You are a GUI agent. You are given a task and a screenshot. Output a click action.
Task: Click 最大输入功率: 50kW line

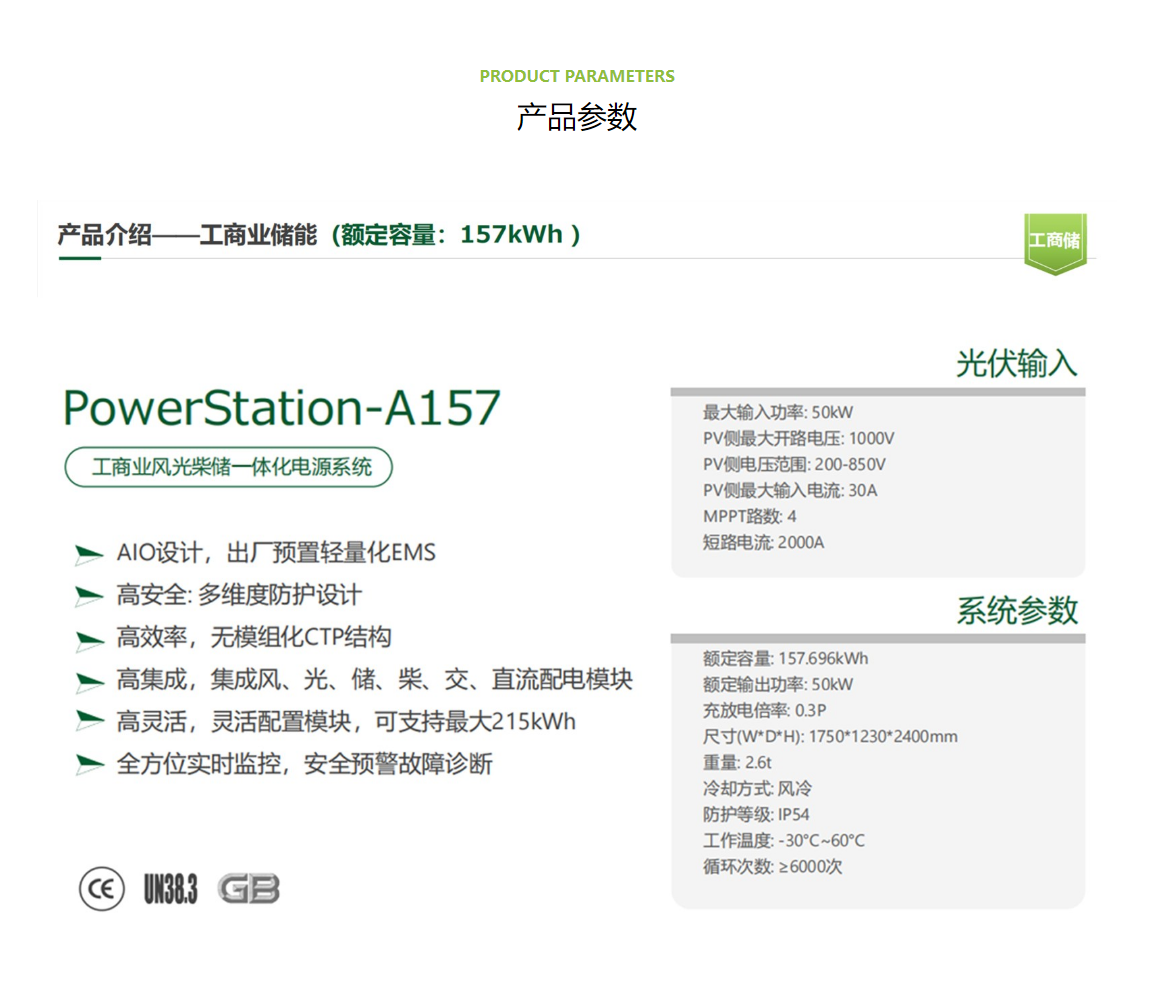(x=778, y=412)
